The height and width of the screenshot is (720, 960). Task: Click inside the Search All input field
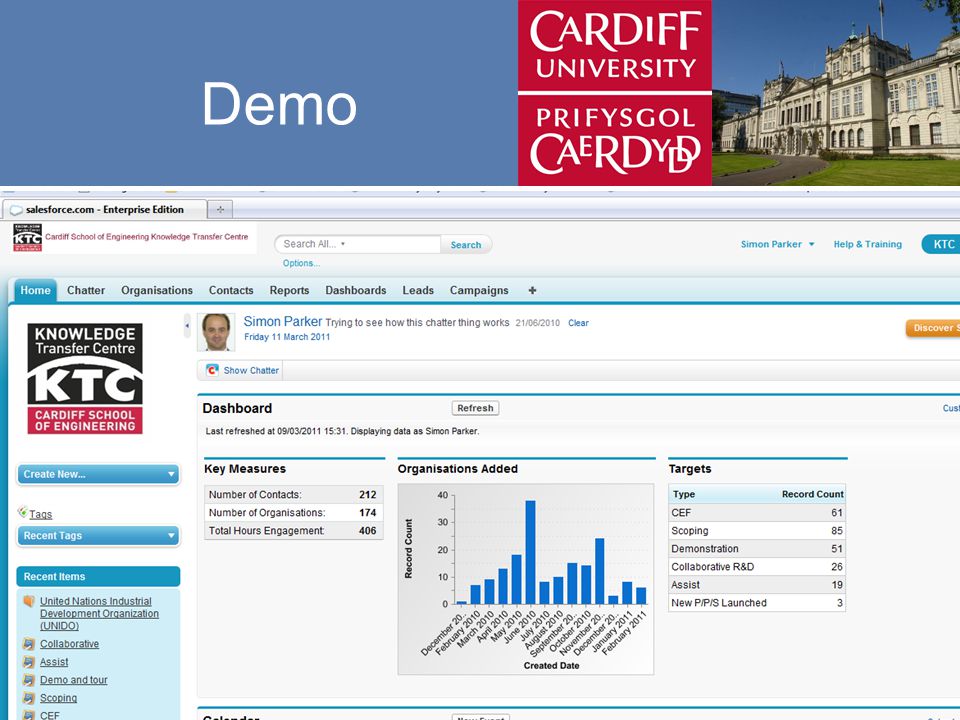coord(358,244)
